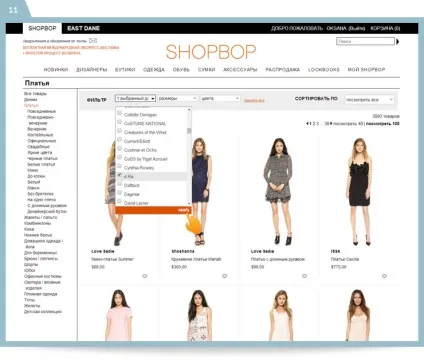Enable the Cushnie et Ochs filter
The height and width of the screenshot is (360, 424).
pos(119,149)
